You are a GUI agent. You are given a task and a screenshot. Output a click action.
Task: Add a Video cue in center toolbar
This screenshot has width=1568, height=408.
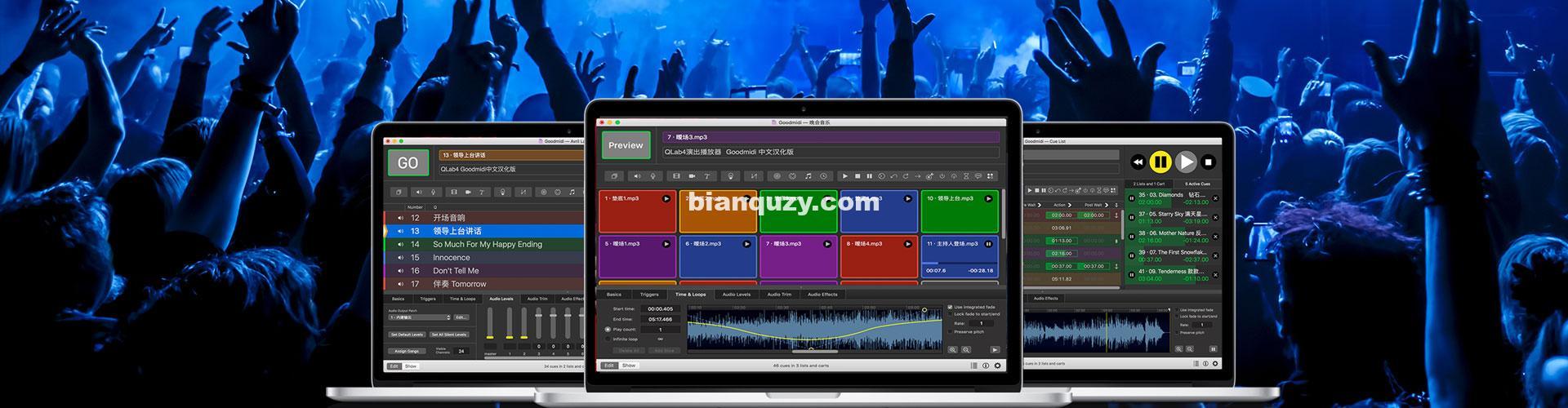pyautogui.click(x=676, y=176)
